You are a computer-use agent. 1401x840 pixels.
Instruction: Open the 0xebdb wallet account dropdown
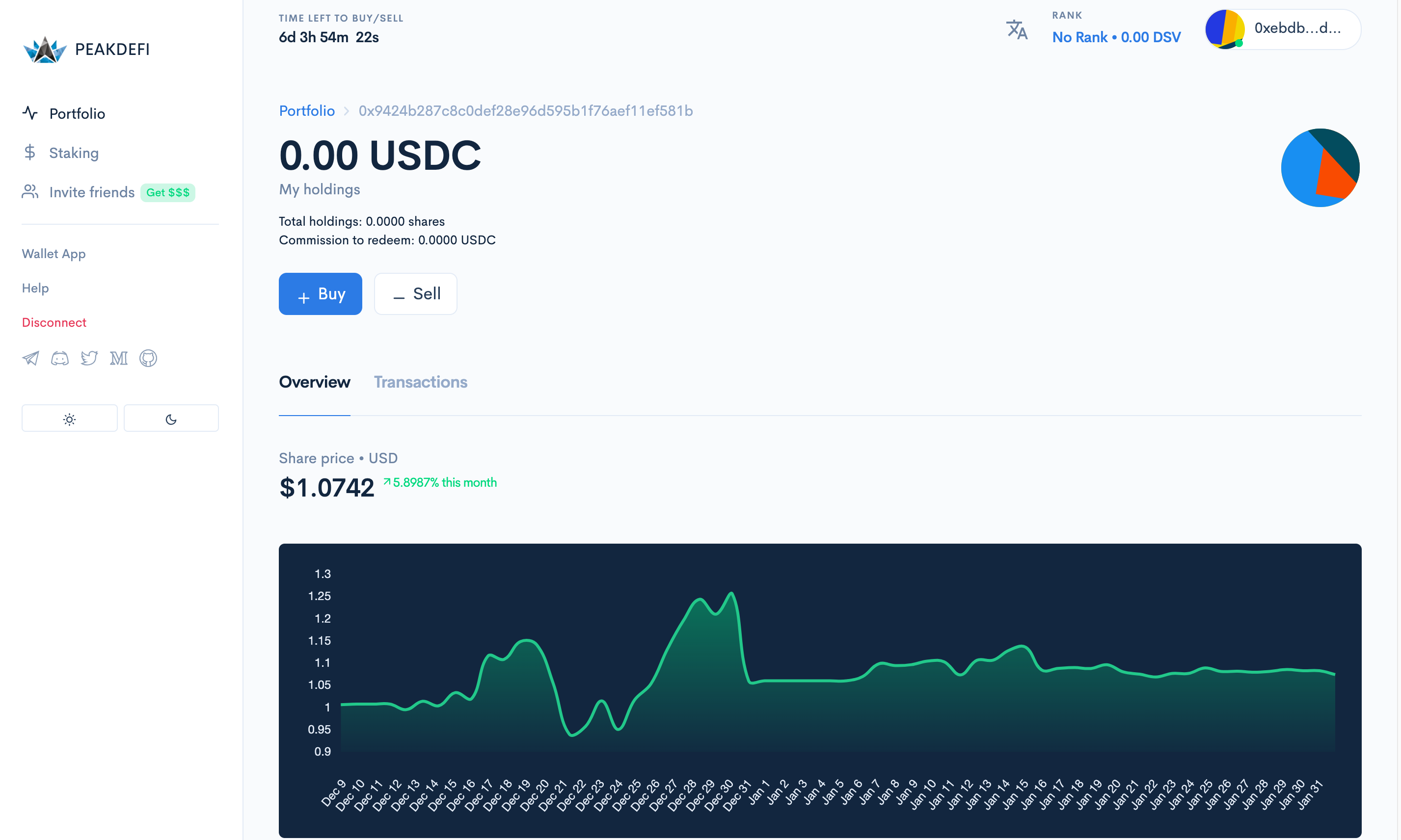click(1297, 29)
